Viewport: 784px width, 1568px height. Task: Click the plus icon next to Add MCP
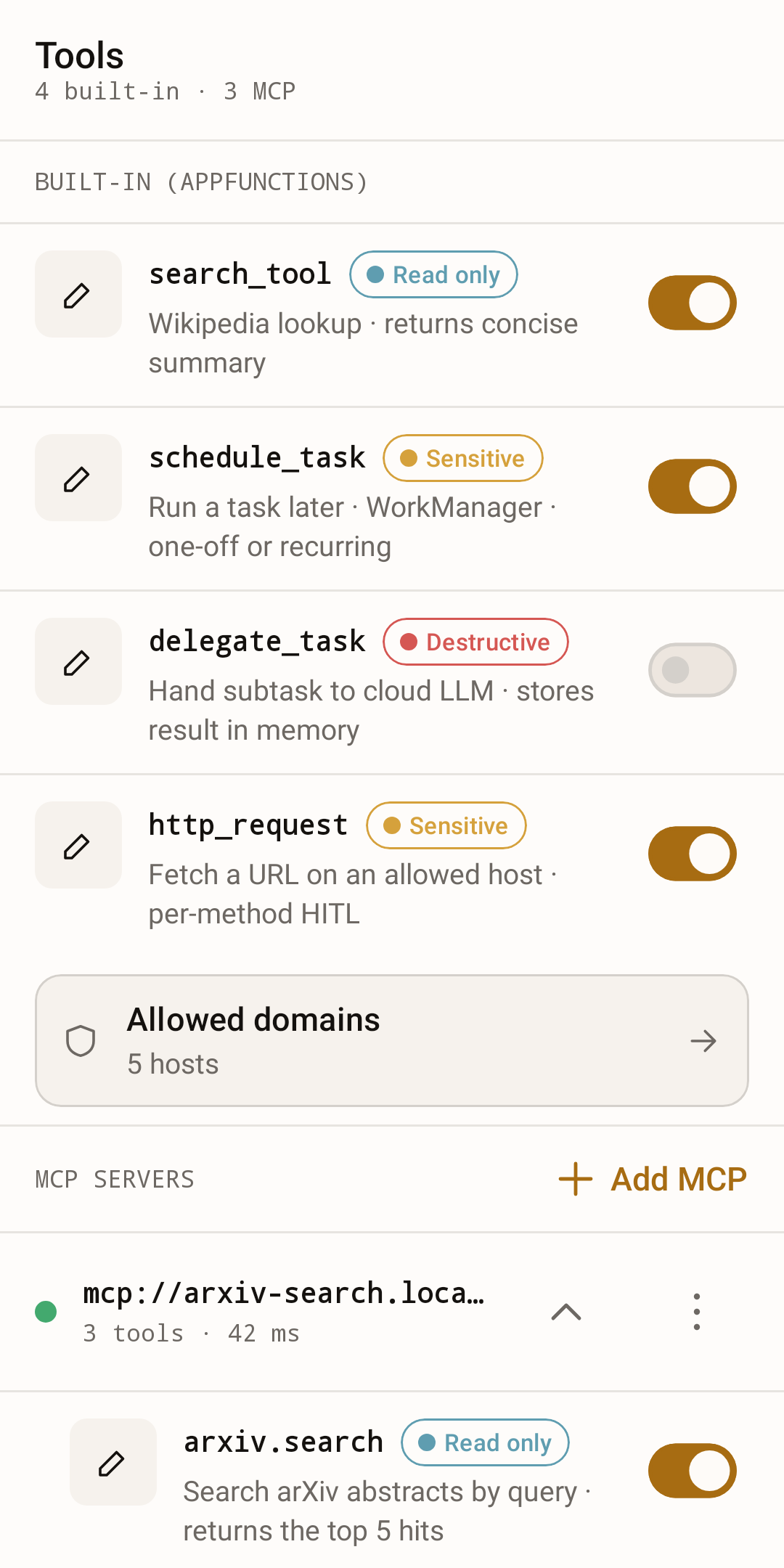(x=576, y=1179)
